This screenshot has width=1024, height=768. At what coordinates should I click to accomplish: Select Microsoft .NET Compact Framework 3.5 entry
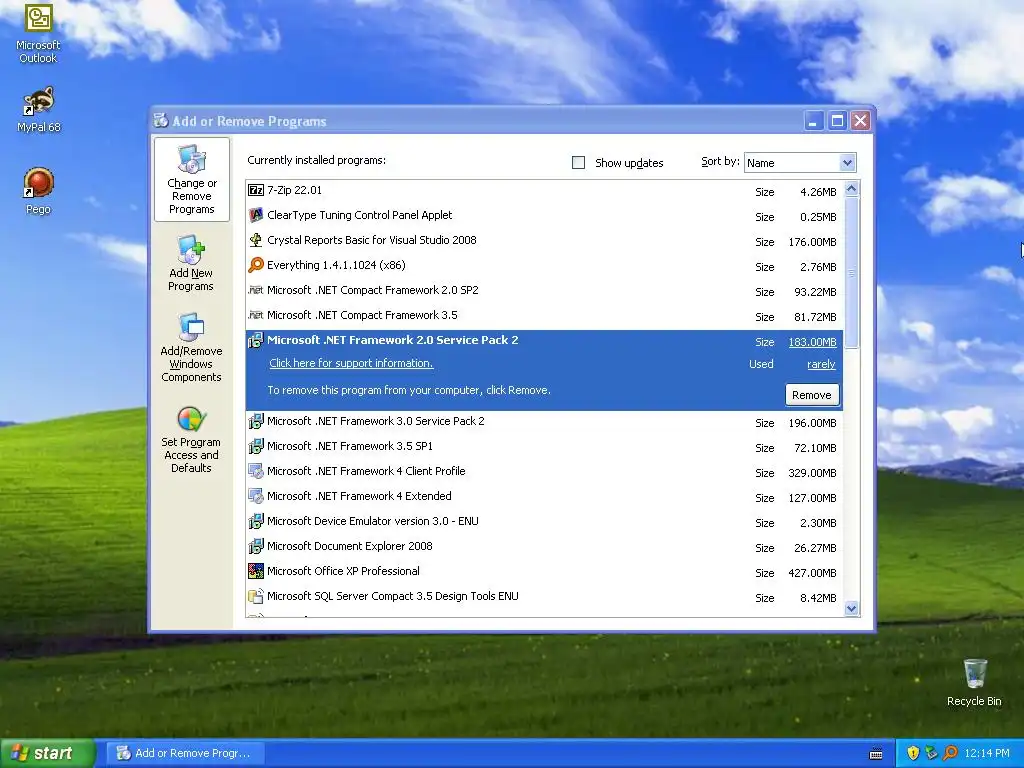[544, 315]
